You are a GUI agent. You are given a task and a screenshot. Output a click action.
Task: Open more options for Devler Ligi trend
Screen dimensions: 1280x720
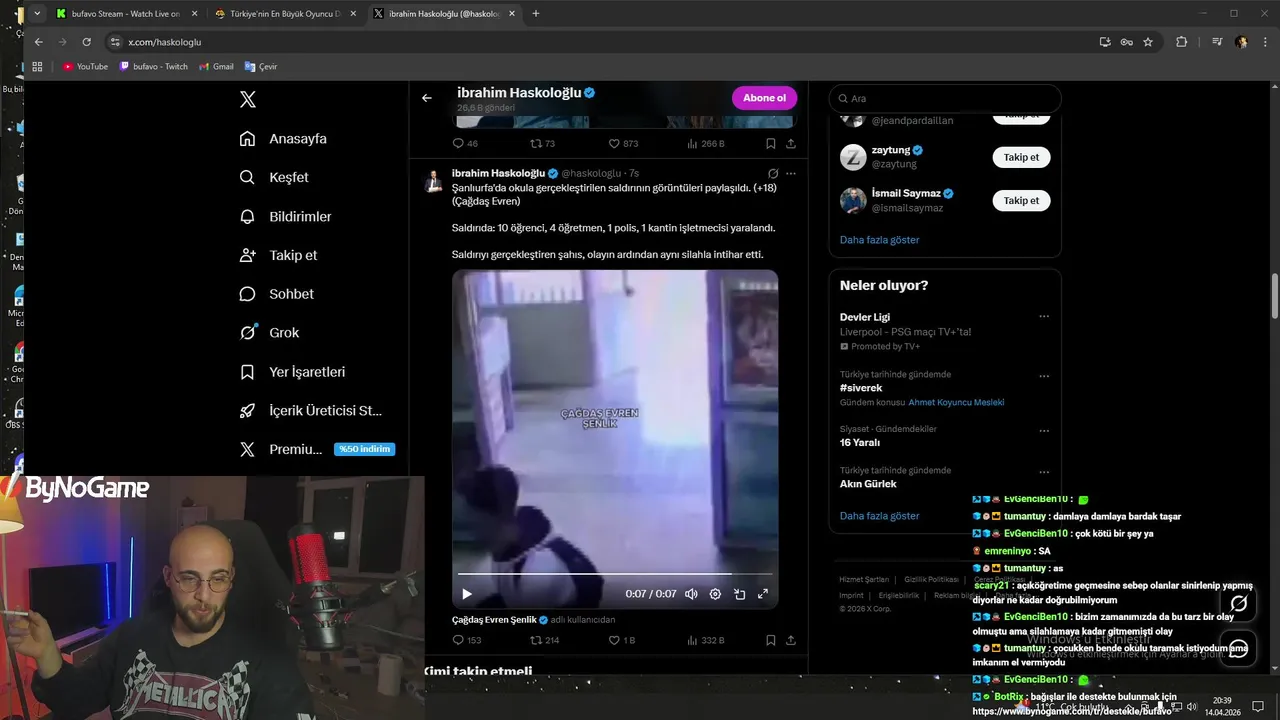click(1044, 317)
